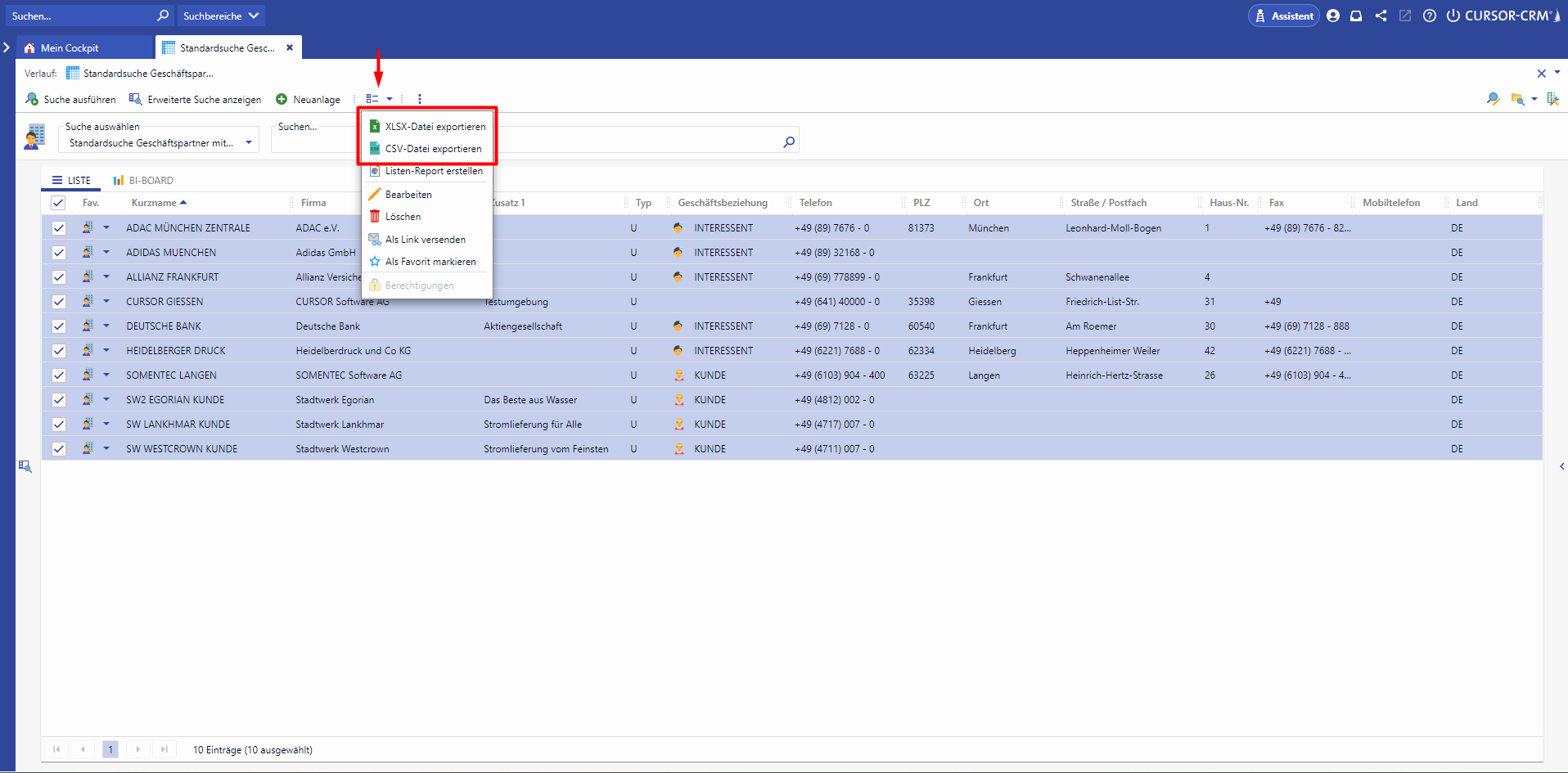The image size is (1568, 773).
Task: Switch to the BI-BOARD tab
Action: click(x=143, y=181)
